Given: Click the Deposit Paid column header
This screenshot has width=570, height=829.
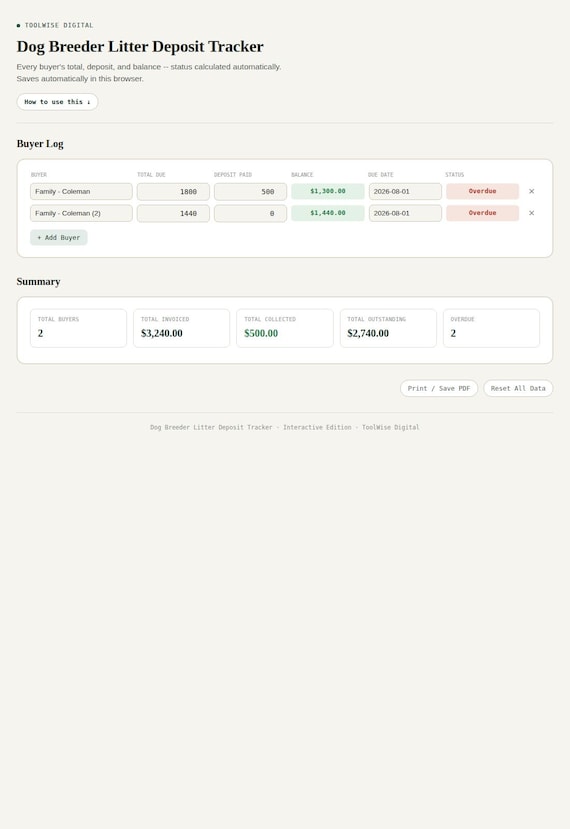Looking at the screenshot, I should [x=233, y=174].
